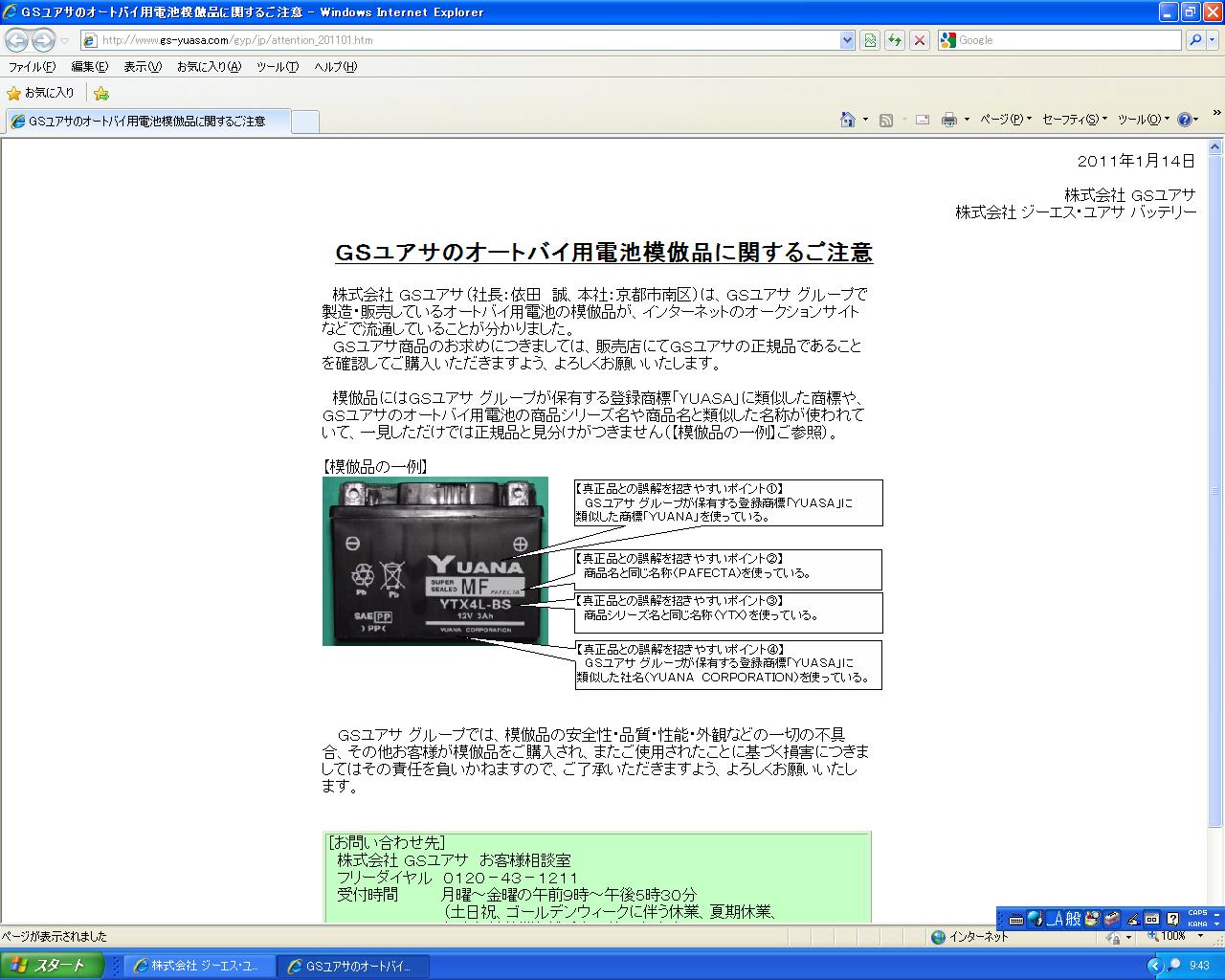Change IME input mode _A button
Screen dimensions: 1225x980
click(1055, 920)
